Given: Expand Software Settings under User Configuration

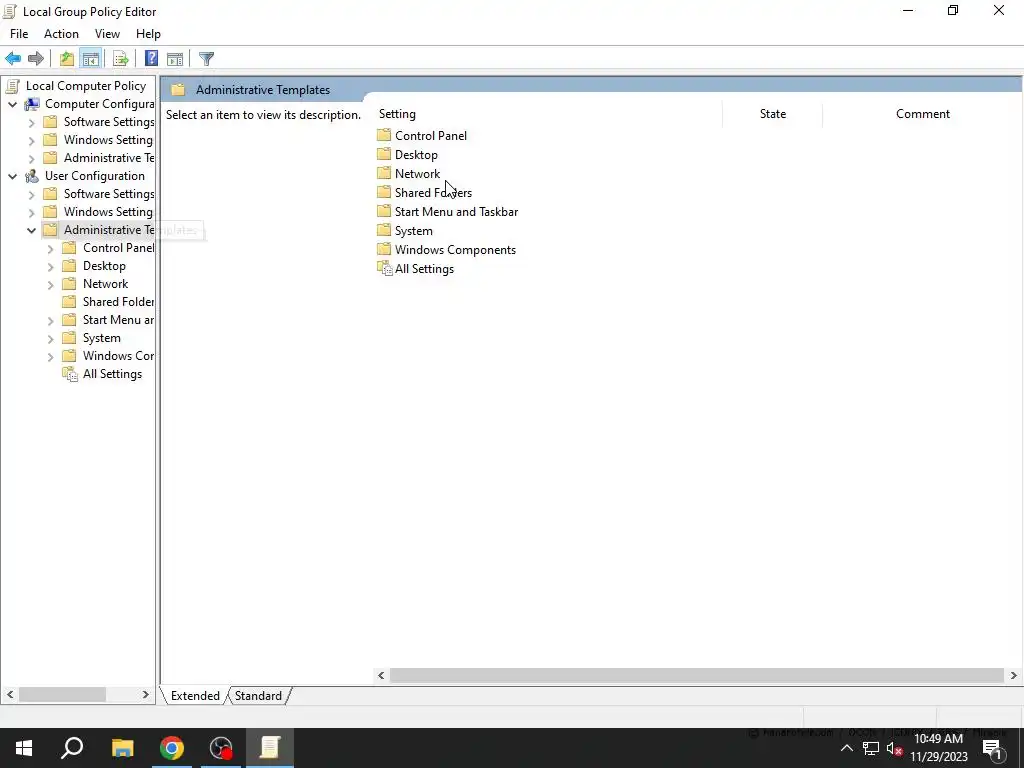Looking at the screenshot, I should click(x=31, y=194).
